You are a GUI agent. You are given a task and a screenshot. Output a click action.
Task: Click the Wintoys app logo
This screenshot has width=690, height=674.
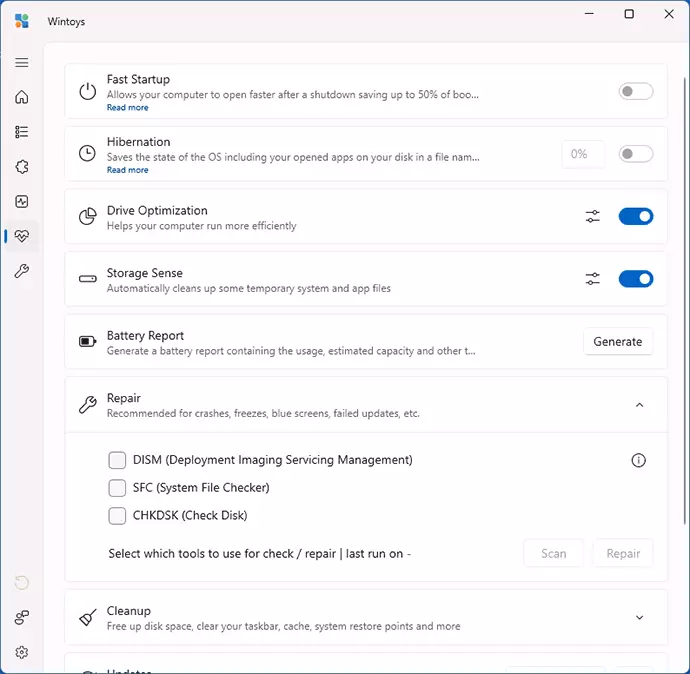(22, 21)
